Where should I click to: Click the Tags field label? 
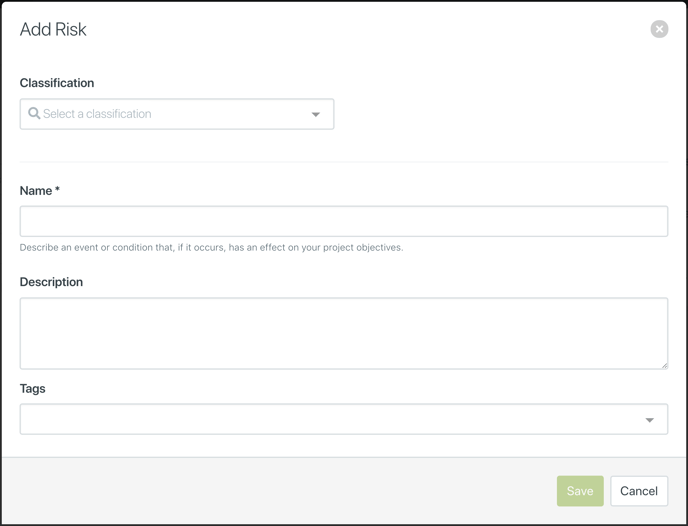click(x=32, y=389)
